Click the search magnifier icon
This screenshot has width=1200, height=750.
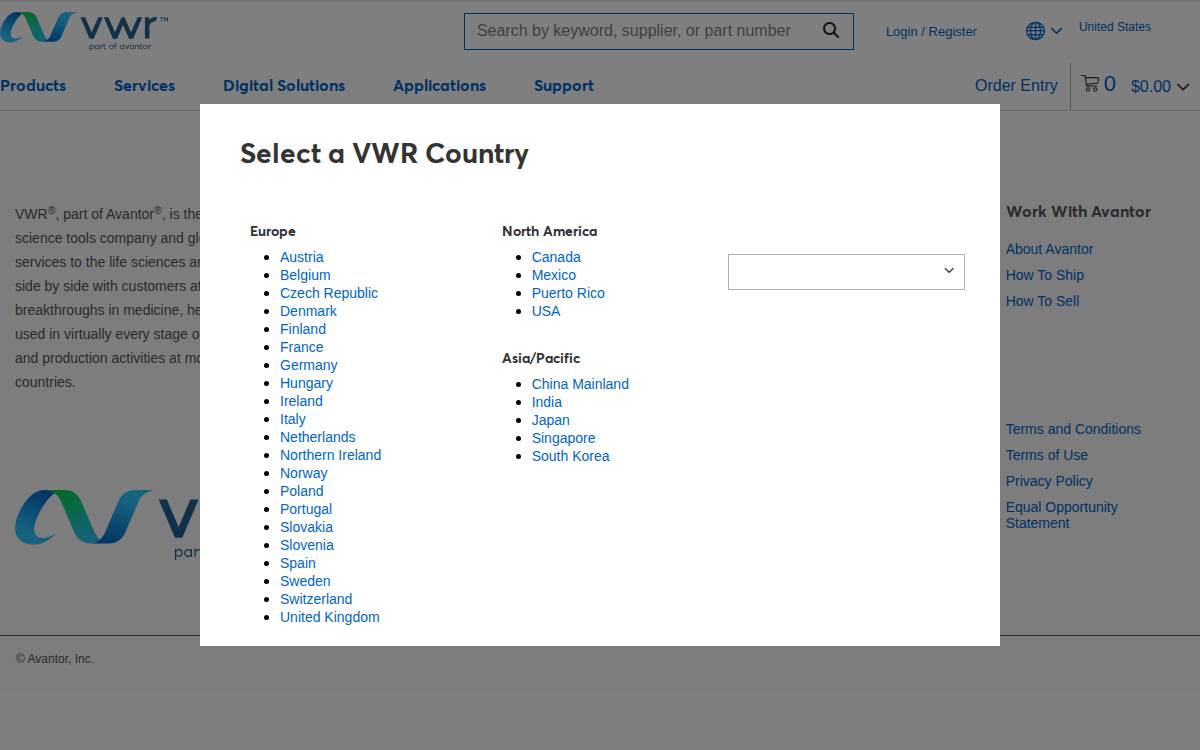point(831,30)
